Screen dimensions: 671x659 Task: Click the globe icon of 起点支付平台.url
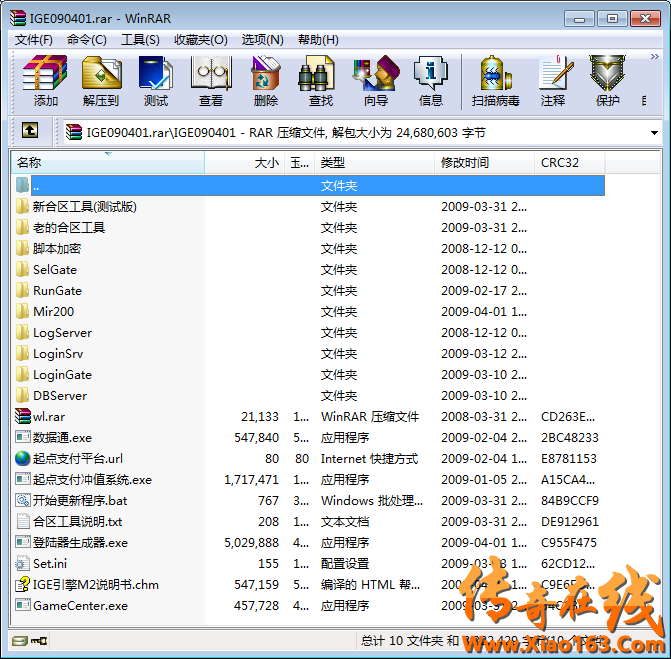coord(23,458)
